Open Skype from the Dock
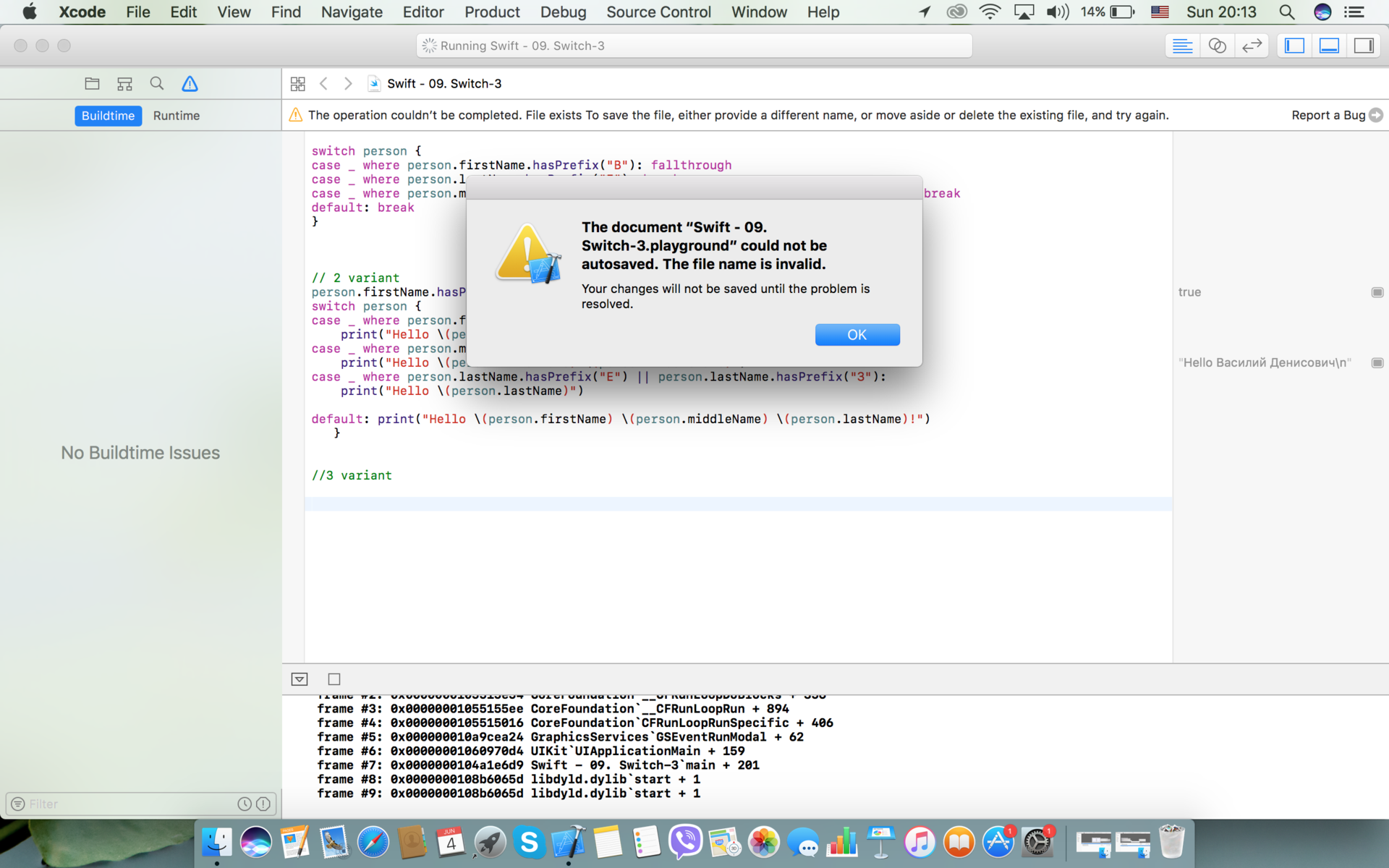This screenshot has width=1389, height=868. 530,842
